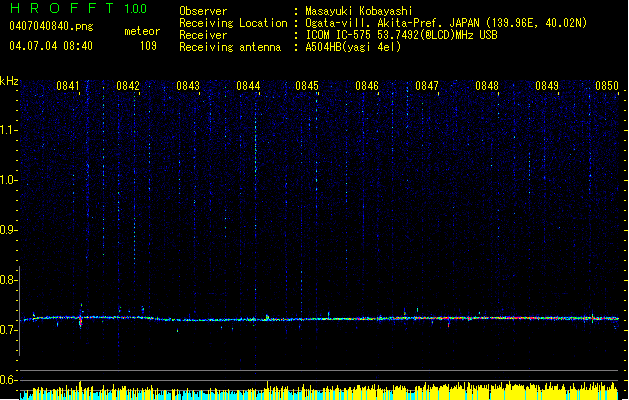
Task: Click the 0841 time marker
Action: pos(68,86)
